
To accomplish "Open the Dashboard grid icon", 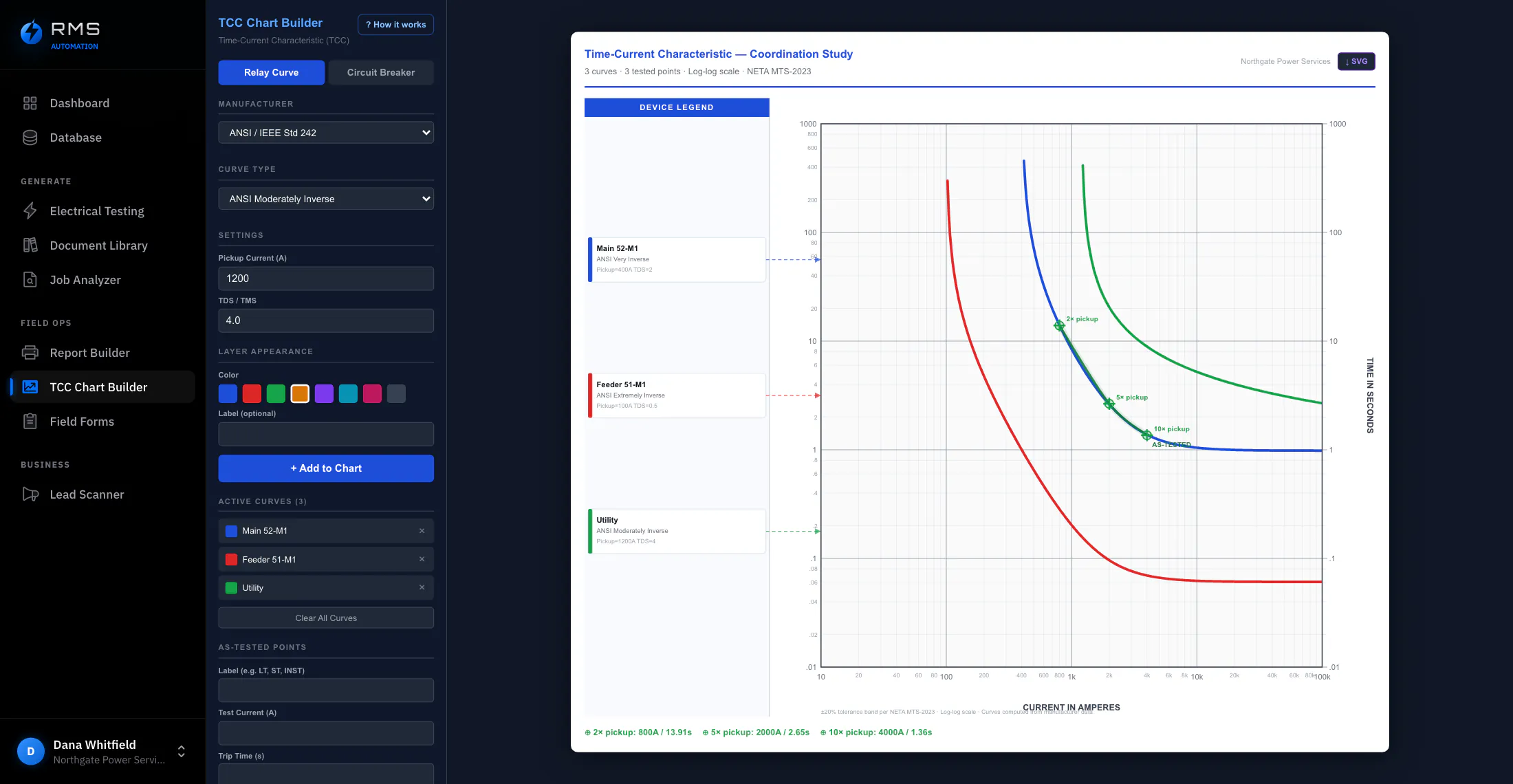I will (30, 103).
